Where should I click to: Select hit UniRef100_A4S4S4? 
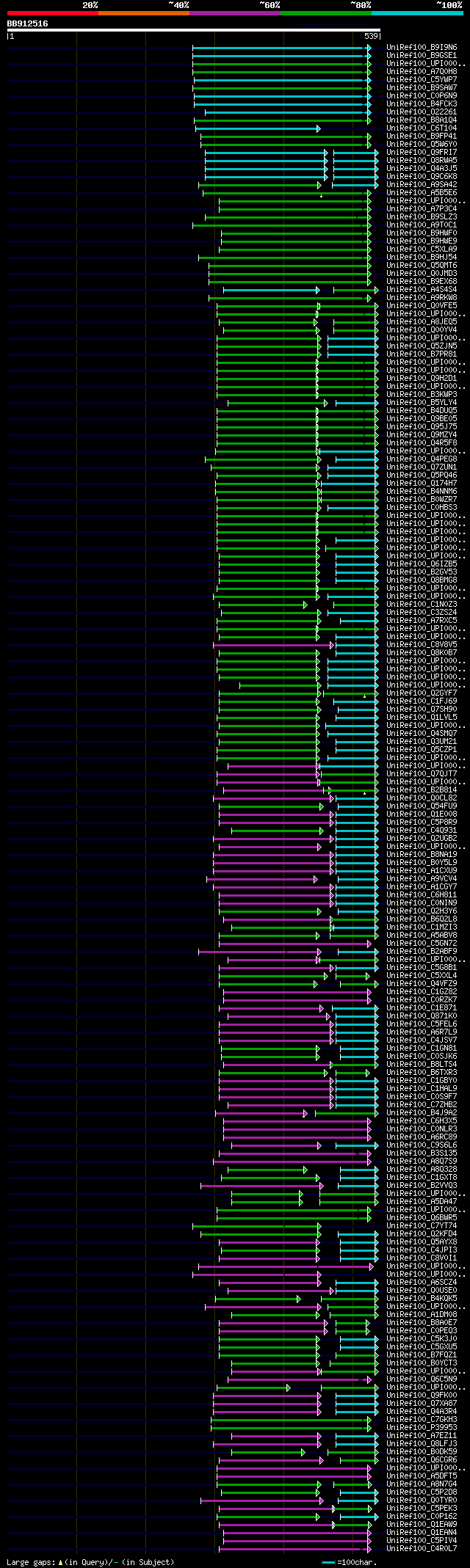coord(422,289)
